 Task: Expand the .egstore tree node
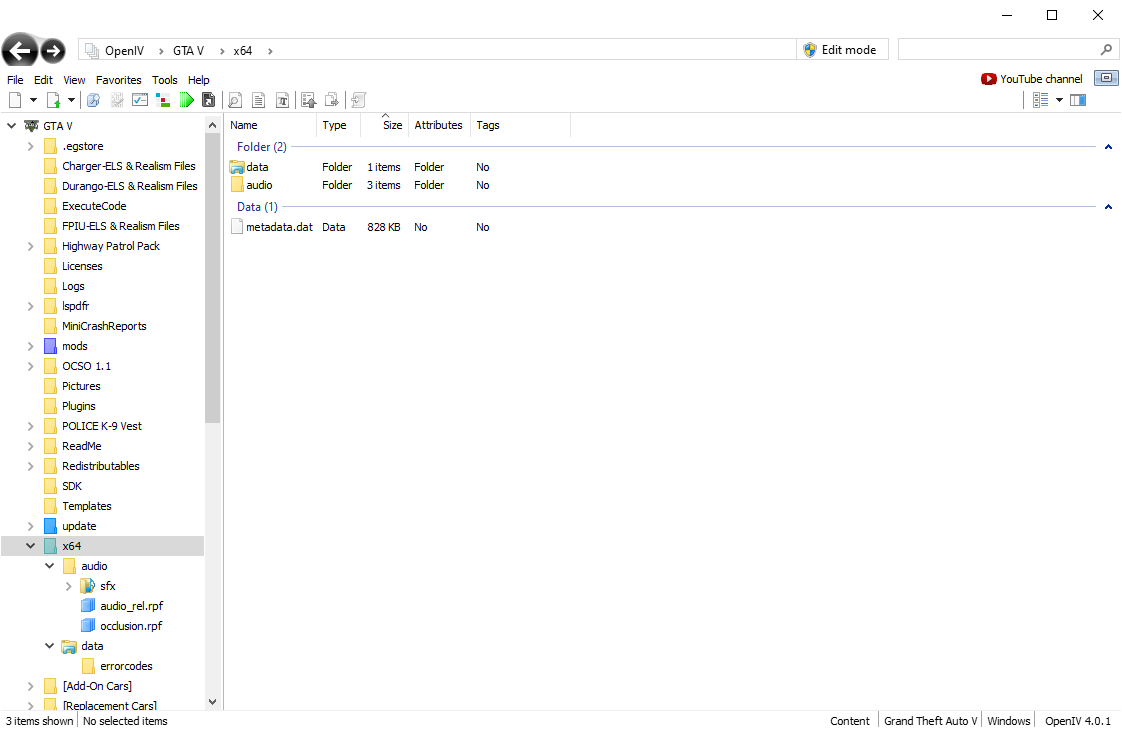coord(31,146)
